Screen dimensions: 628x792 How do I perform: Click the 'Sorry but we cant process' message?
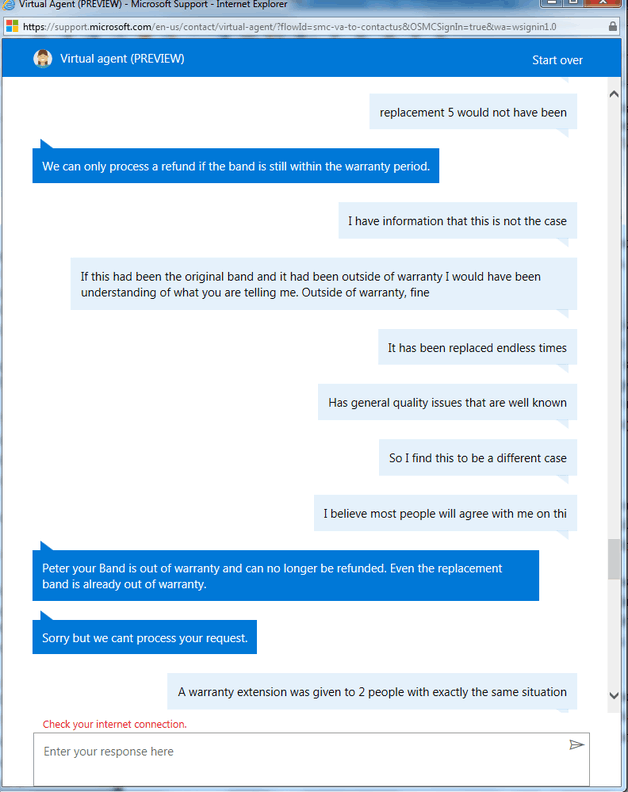[x=144, y=637]
